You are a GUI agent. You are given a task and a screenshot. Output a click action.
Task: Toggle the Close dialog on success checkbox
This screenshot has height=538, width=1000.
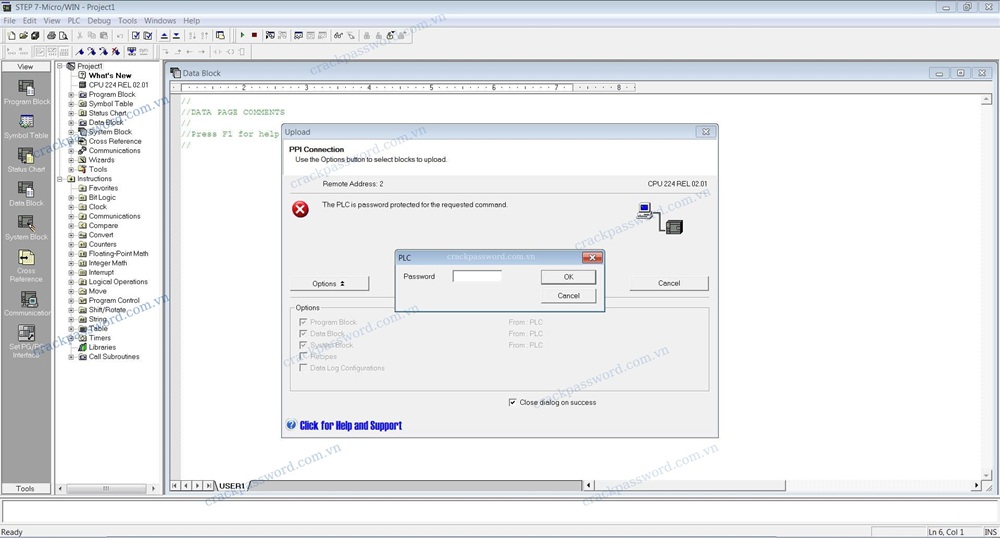[513, 402]
